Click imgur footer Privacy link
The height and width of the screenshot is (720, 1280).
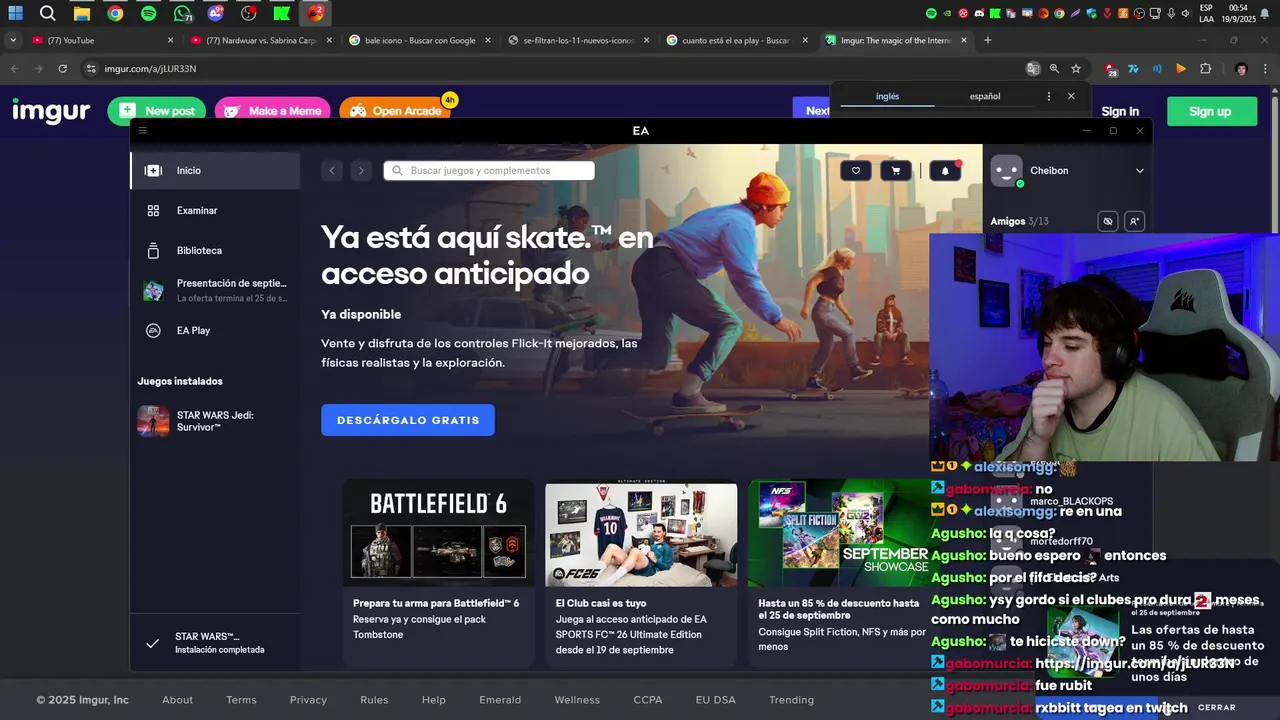pos(308,700)
